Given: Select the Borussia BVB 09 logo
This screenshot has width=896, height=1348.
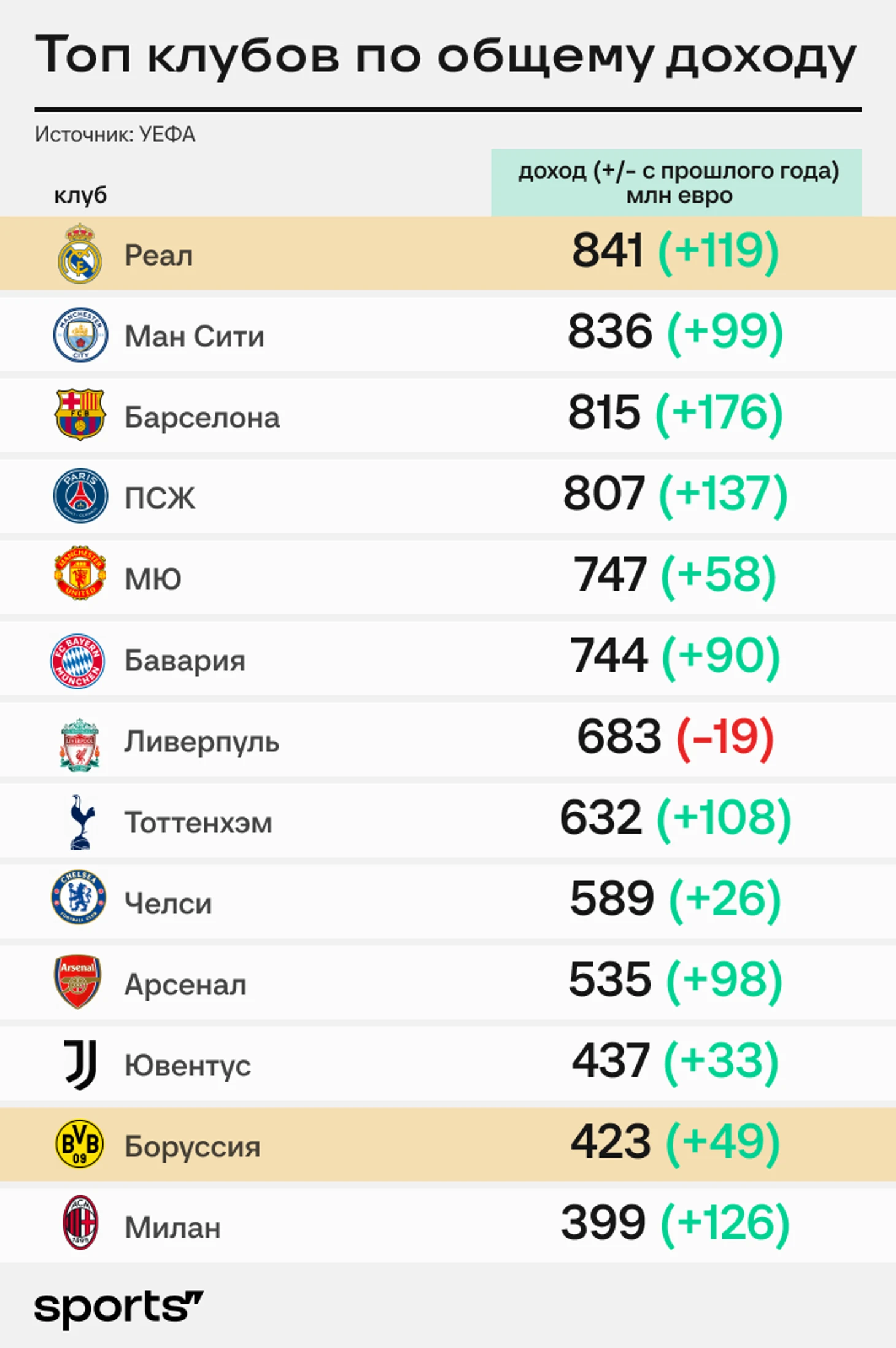Looking at the screenshot, I should tap(80, 1144).
